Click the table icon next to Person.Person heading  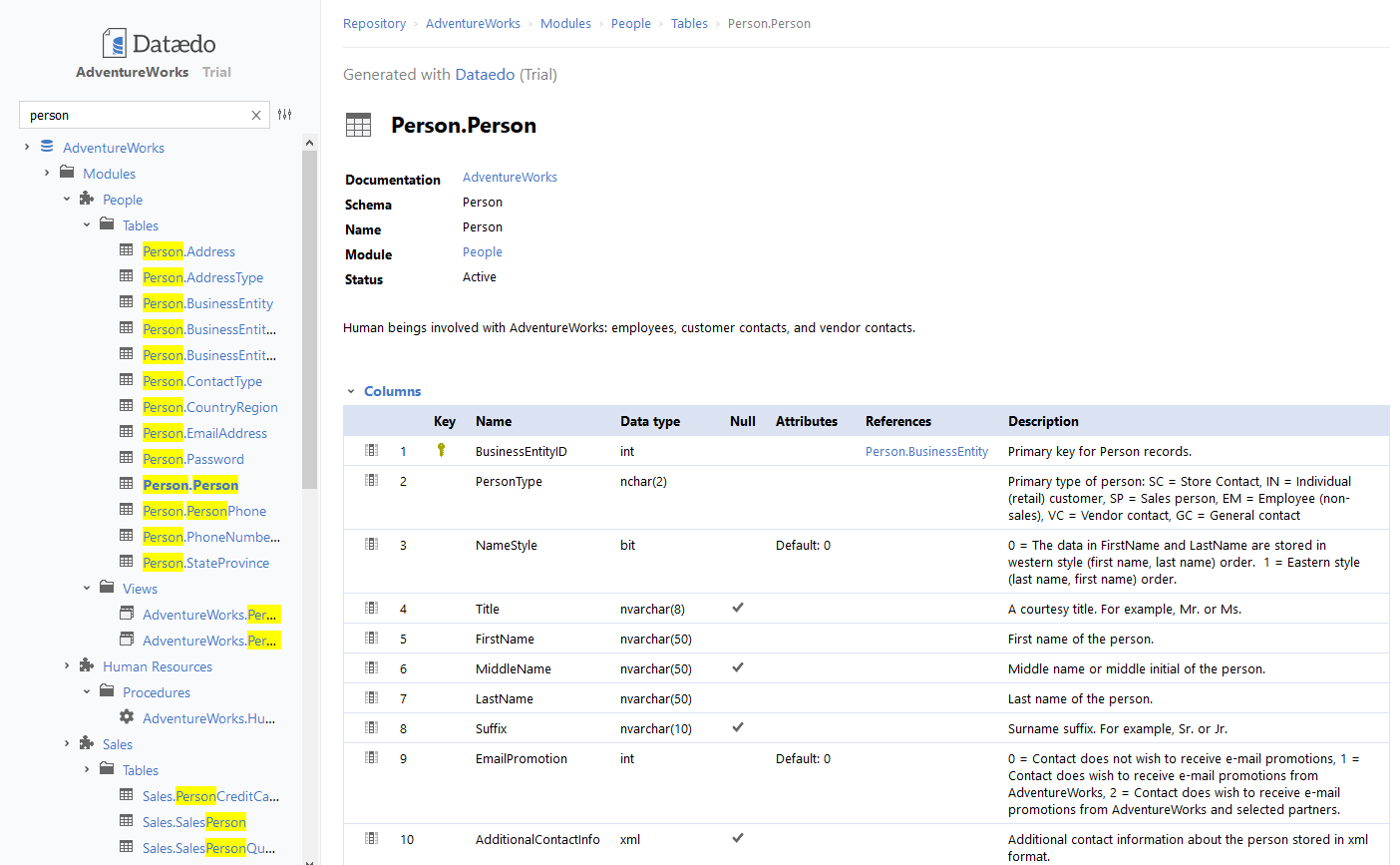pyautogui.click(x=358, y=124)
